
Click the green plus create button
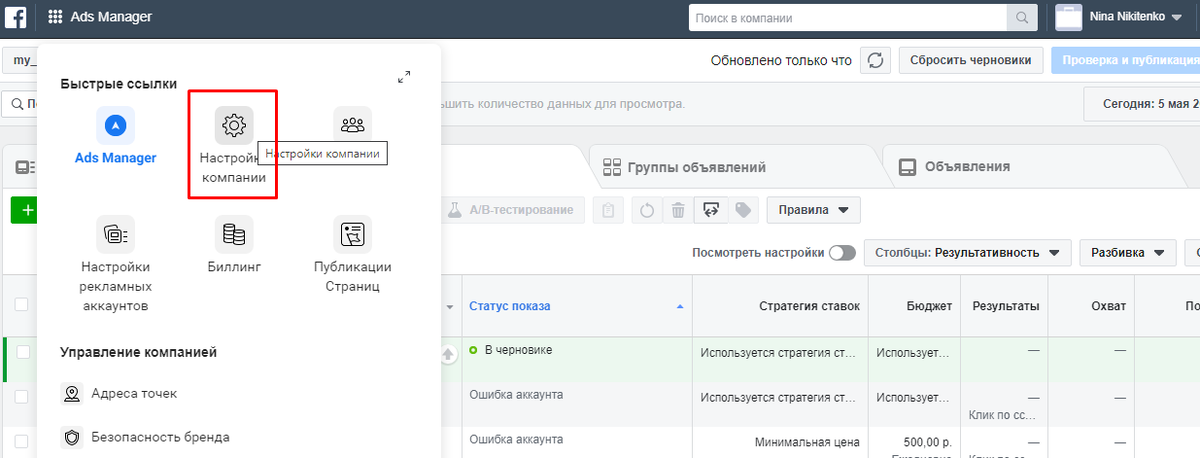(25, 210)
